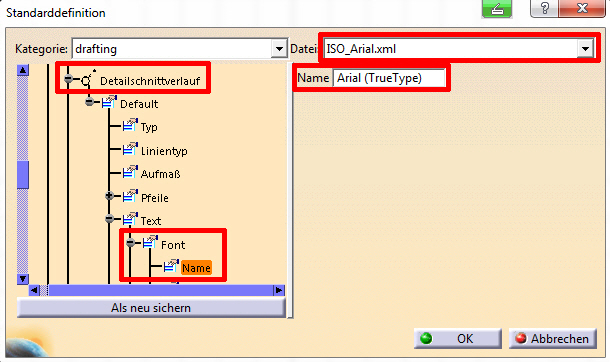Cancel with the Abbrechen button

click(x=552, y=339)
